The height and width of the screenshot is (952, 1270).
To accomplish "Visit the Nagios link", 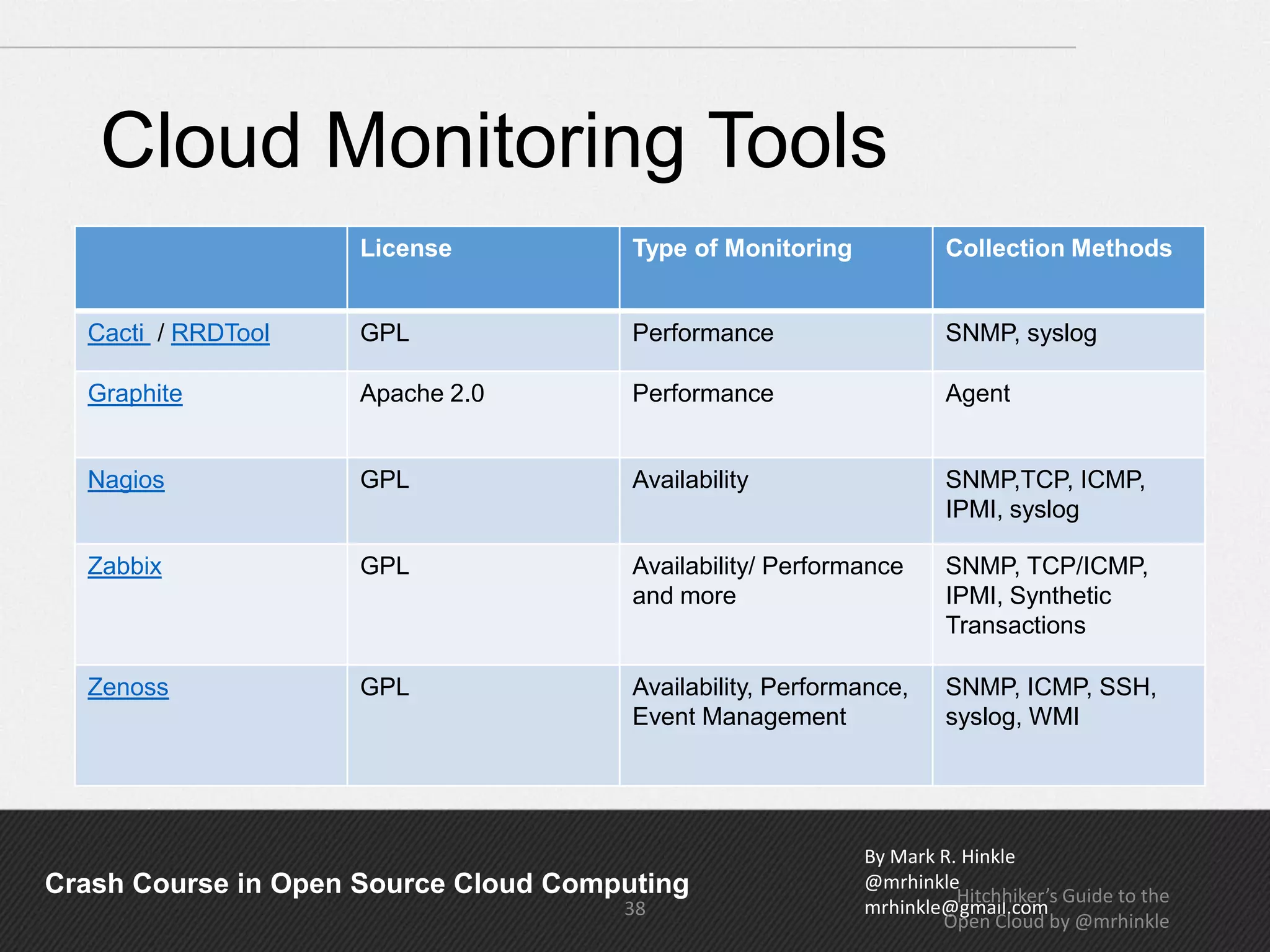I will (x=126, y=480).
